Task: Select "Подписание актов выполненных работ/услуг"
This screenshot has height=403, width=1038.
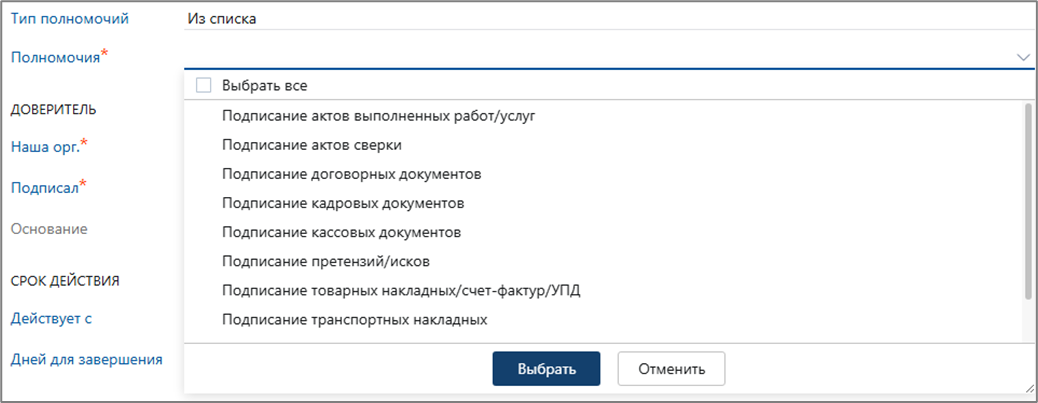Action: (379, 116)
